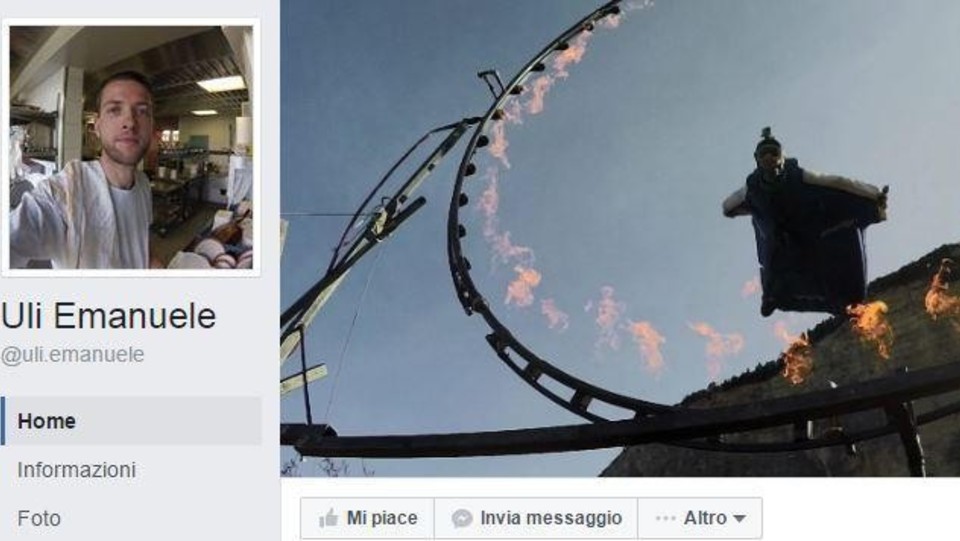Screen dimensions: 960x541
Task: Click the Messenger speech bubble icon
Action: pyautogui.click(x=462, y=518)
